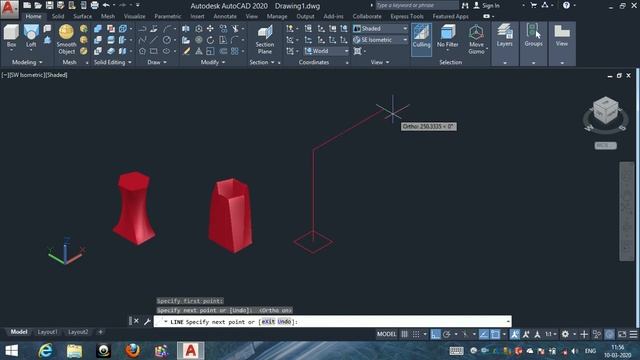The height and width of the screenshot is (360, 640).
Task: Click the Plot printer icon
Action: tap(94, 5)
